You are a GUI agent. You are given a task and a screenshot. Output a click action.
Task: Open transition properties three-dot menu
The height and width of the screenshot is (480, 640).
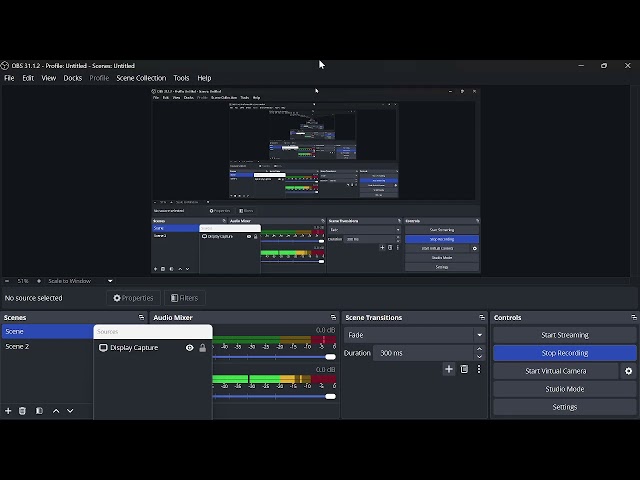click(479, 369)
